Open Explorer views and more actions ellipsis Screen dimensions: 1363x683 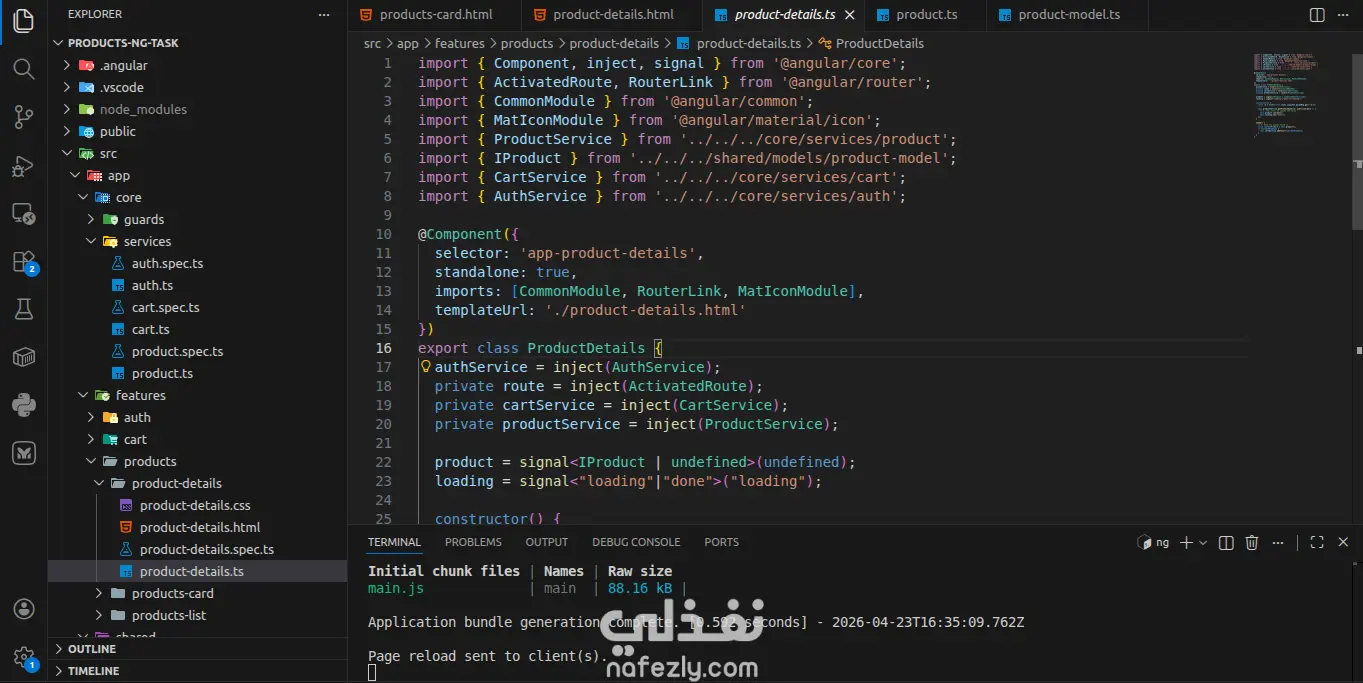pos(323,15)
